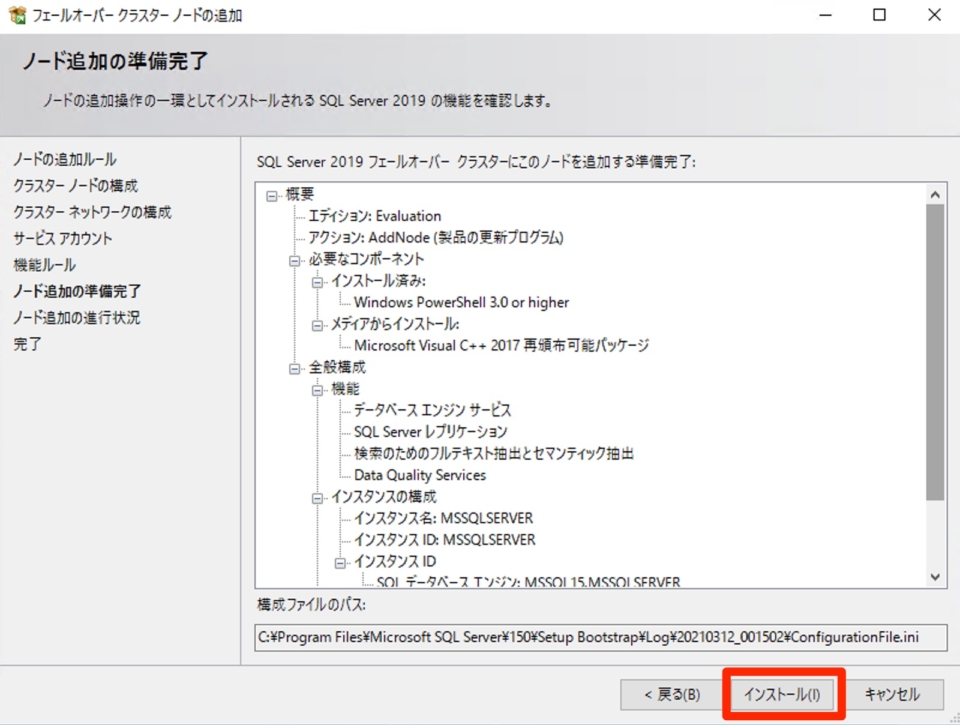960x725 pixels.
Task: Select the Data Quality Services row
Action: (x=420, y=475)
